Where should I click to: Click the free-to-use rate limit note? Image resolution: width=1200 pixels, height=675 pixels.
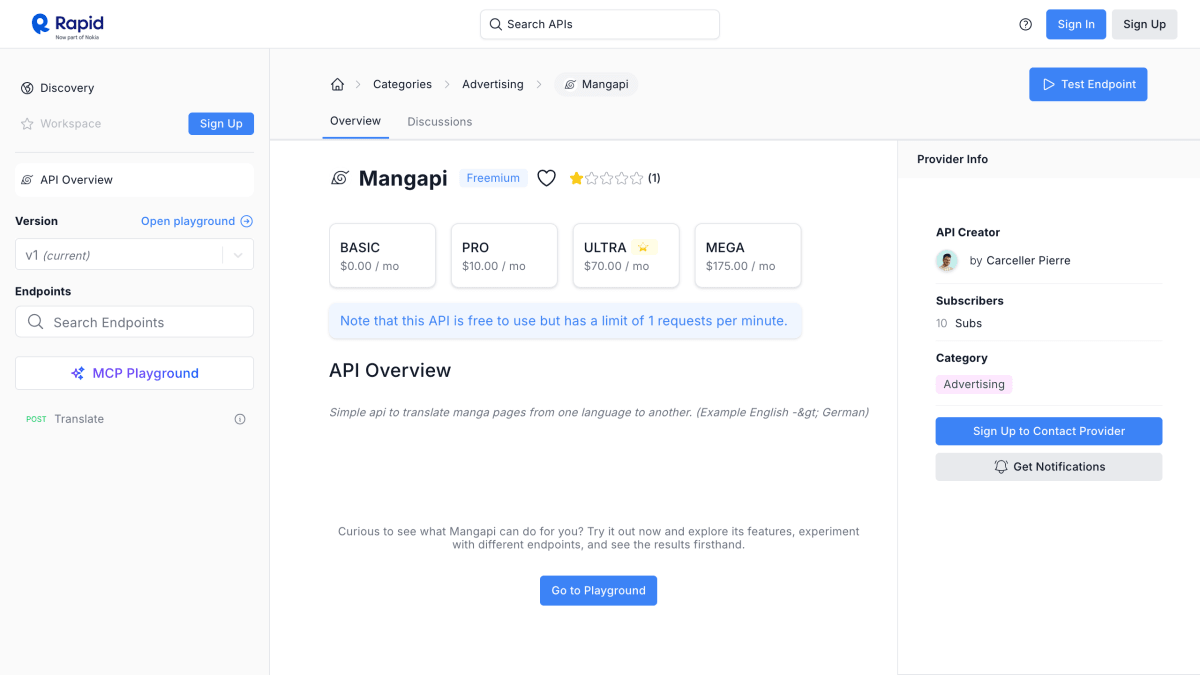(x=564, y=321)
